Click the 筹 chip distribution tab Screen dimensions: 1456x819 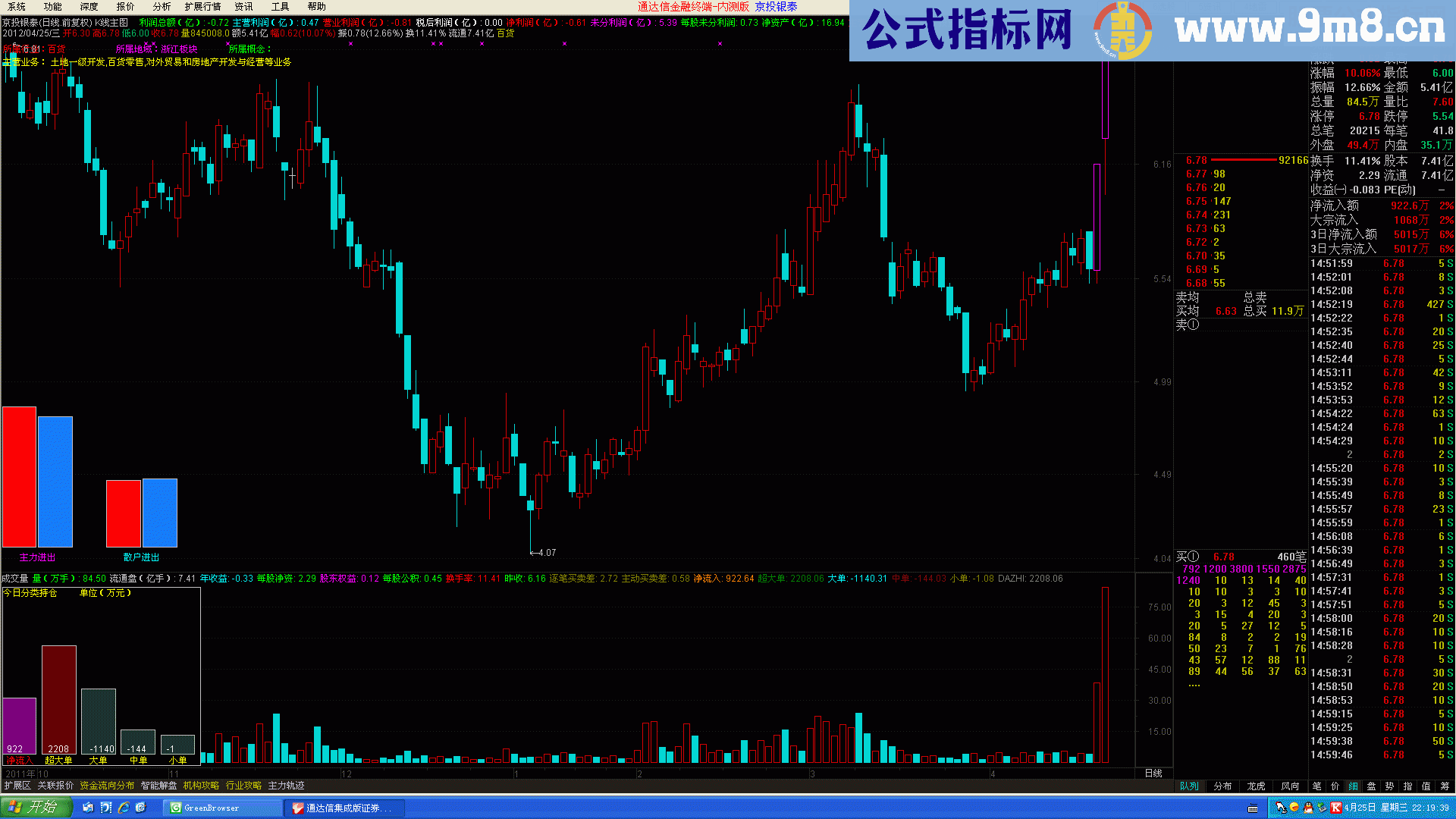1445,786
